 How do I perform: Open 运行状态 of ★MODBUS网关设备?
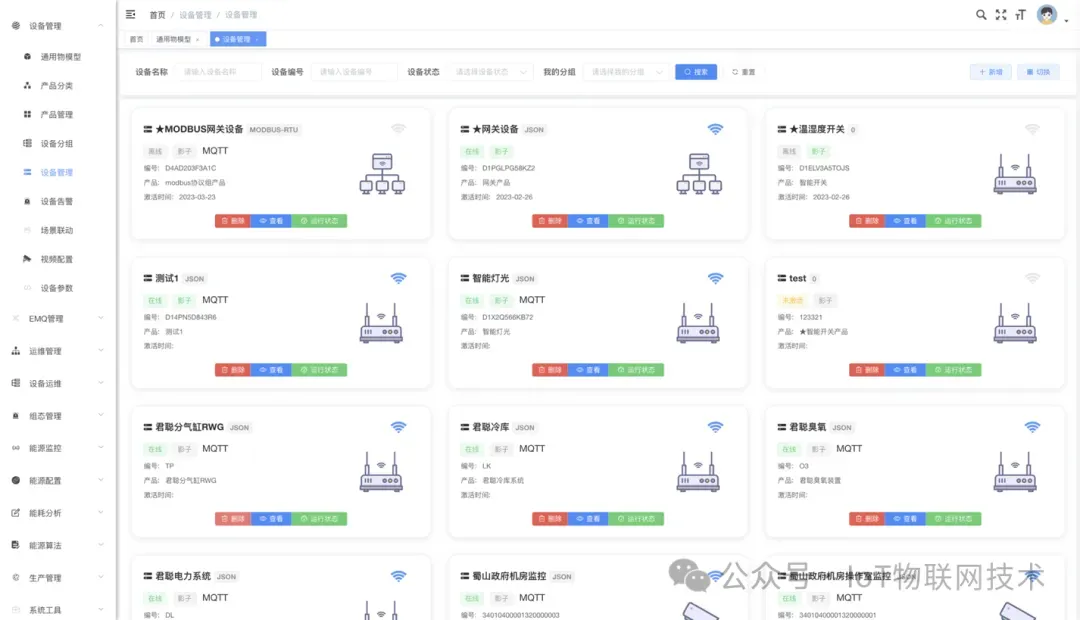point(319,221)
